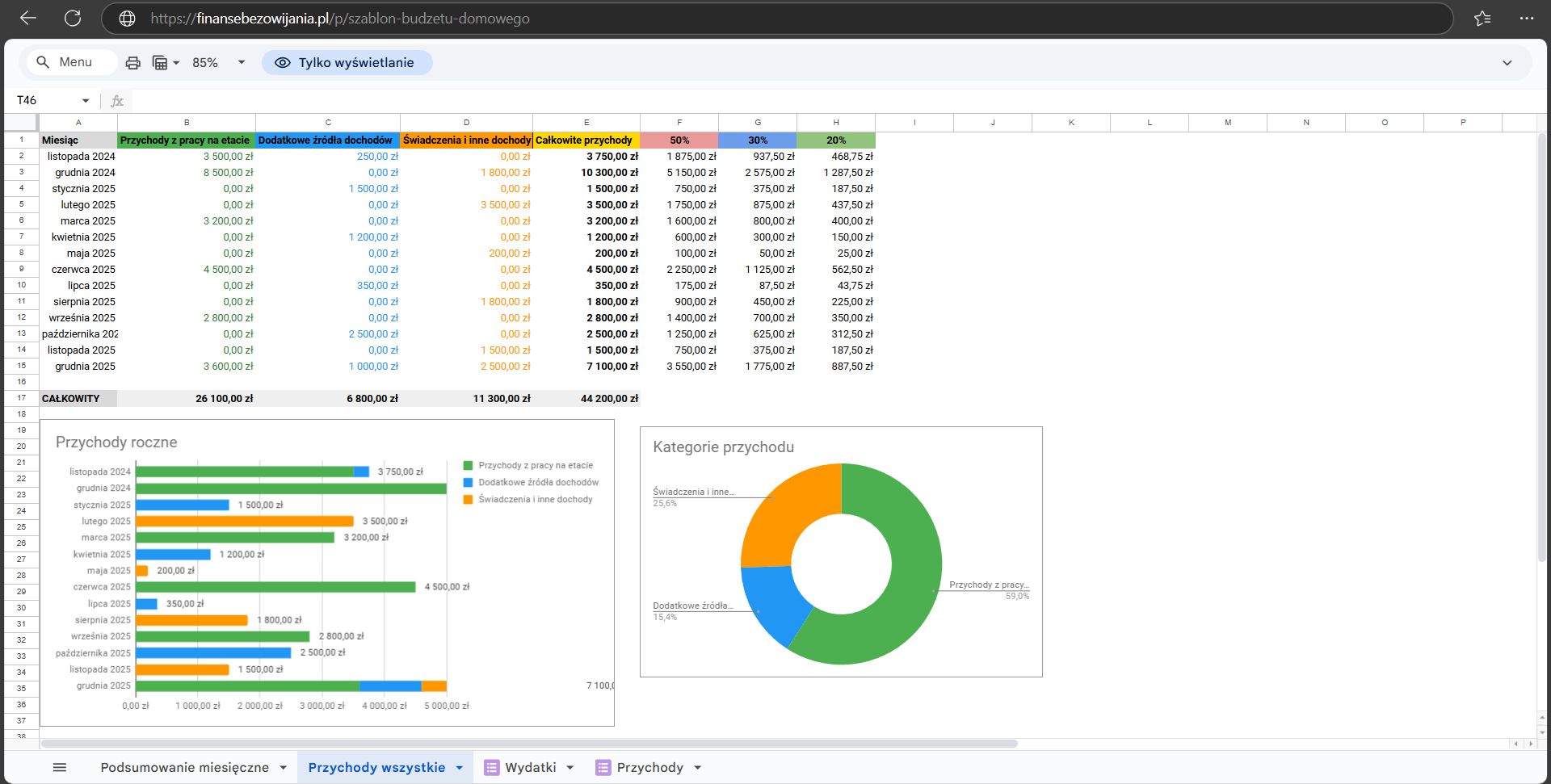Select the 20% green header cell
Screen dimensions: 1551x784
(836, 140)
